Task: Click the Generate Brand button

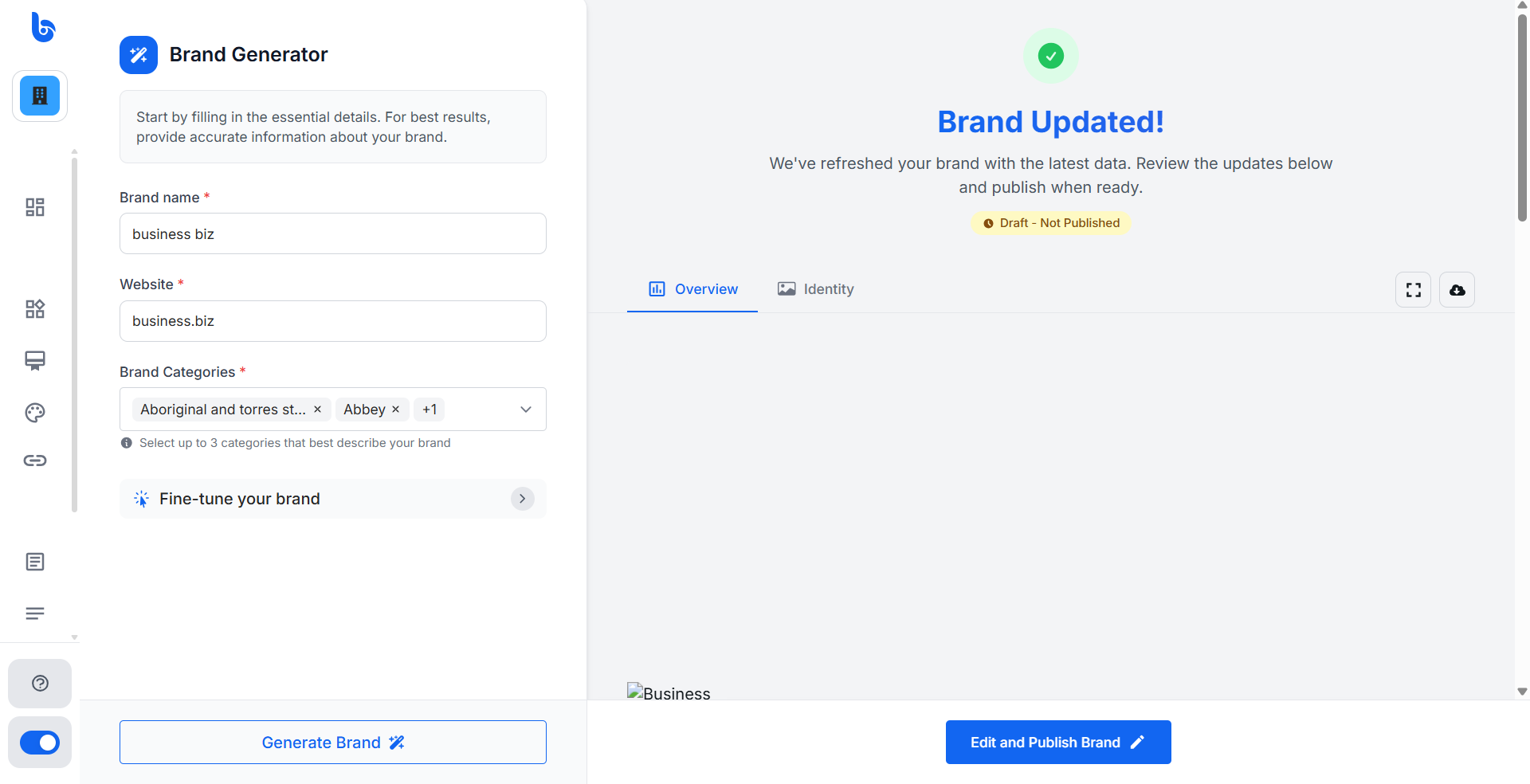Action: [333, 743]
